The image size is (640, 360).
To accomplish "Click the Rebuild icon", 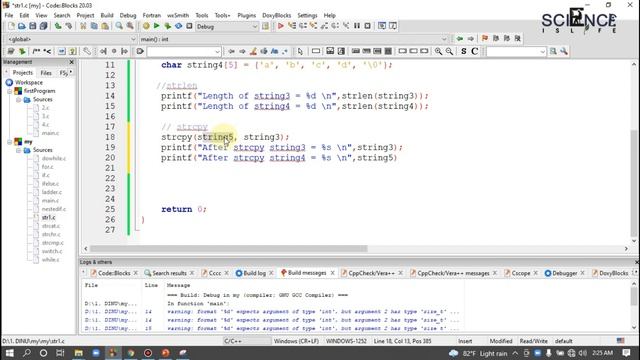I will click(x=178, y=26).
